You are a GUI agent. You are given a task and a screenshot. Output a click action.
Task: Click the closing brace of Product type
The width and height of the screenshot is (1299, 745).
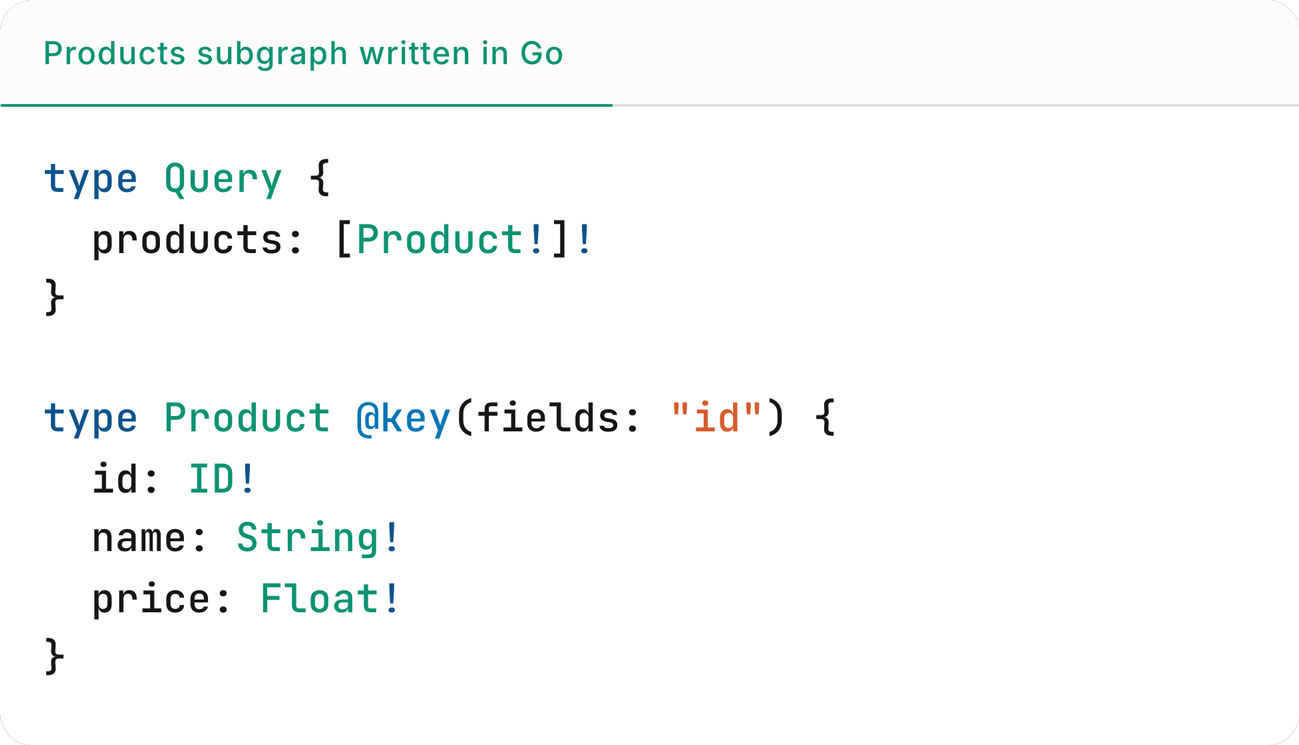pos(55,657)
